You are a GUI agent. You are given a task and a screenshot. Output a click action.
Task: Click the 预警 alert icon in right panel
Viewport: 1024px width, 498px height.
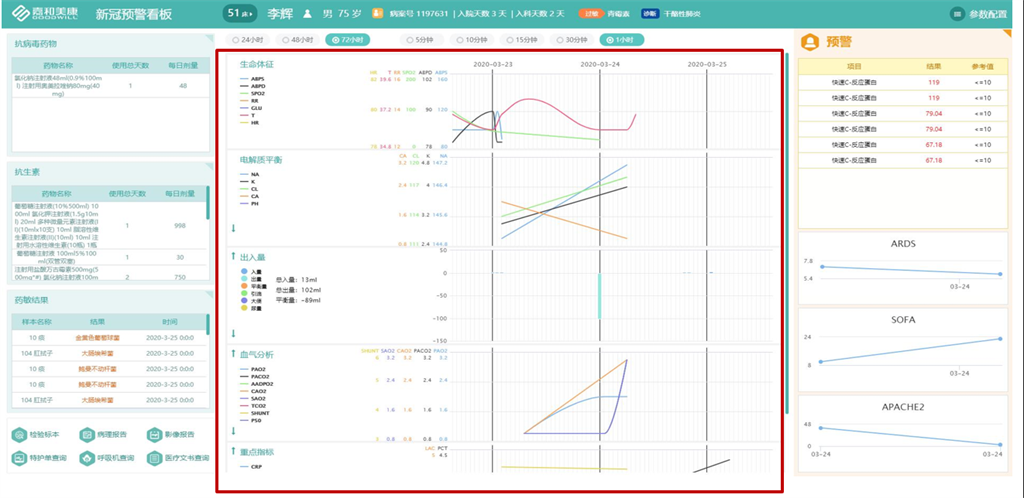(x=808, y=42)
